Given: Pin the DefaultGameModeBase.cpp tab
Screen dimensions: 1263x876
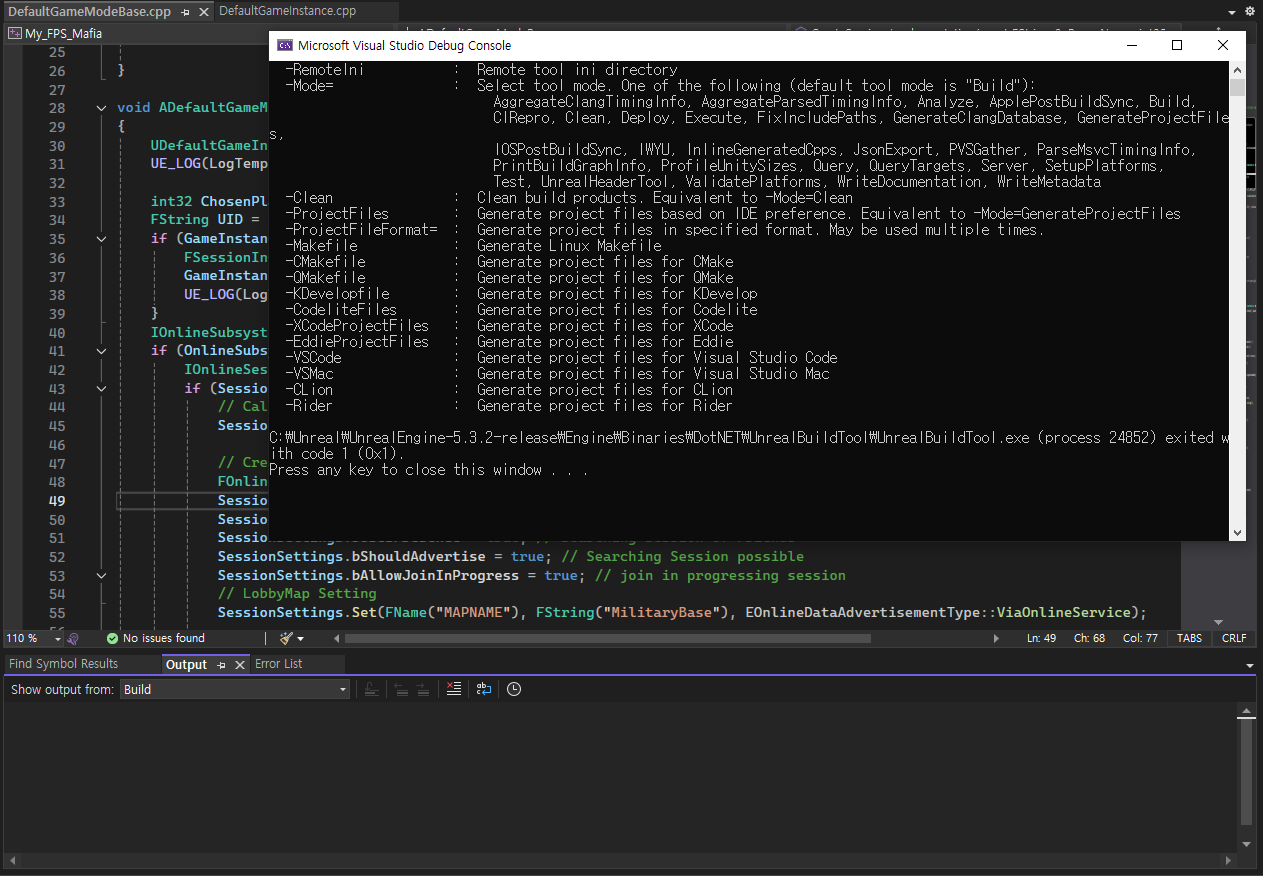Looking at the screenshot, I should coord(186,12).
